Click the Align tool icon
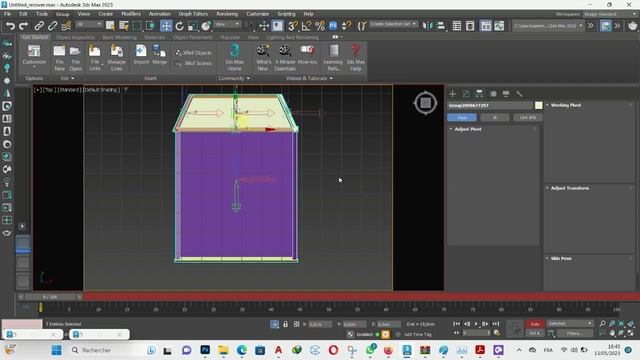The height and width of the screenshot is (360, 640). pos(441,26)
